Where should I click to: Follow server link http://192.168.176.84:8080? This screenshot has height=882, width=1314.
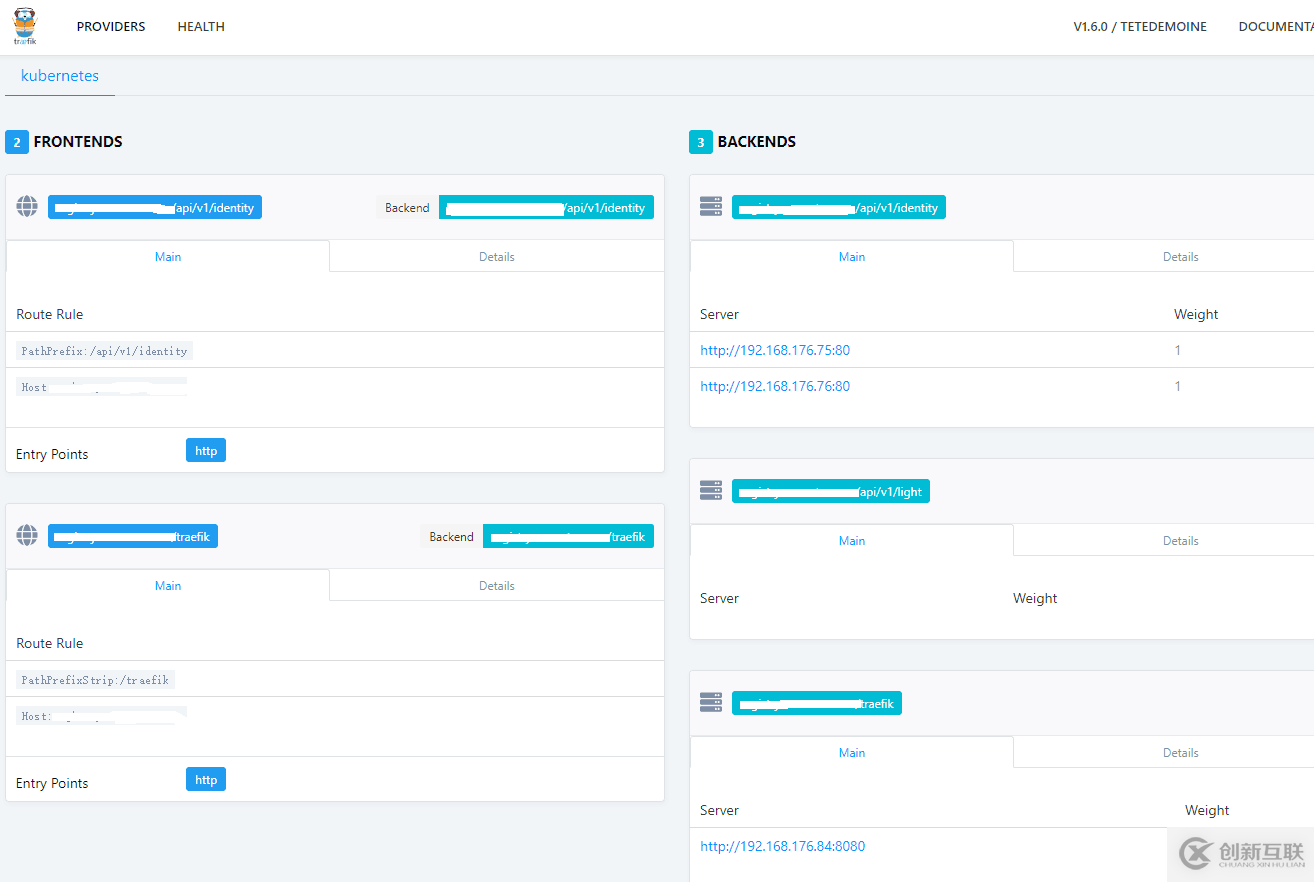pos(783,846)
